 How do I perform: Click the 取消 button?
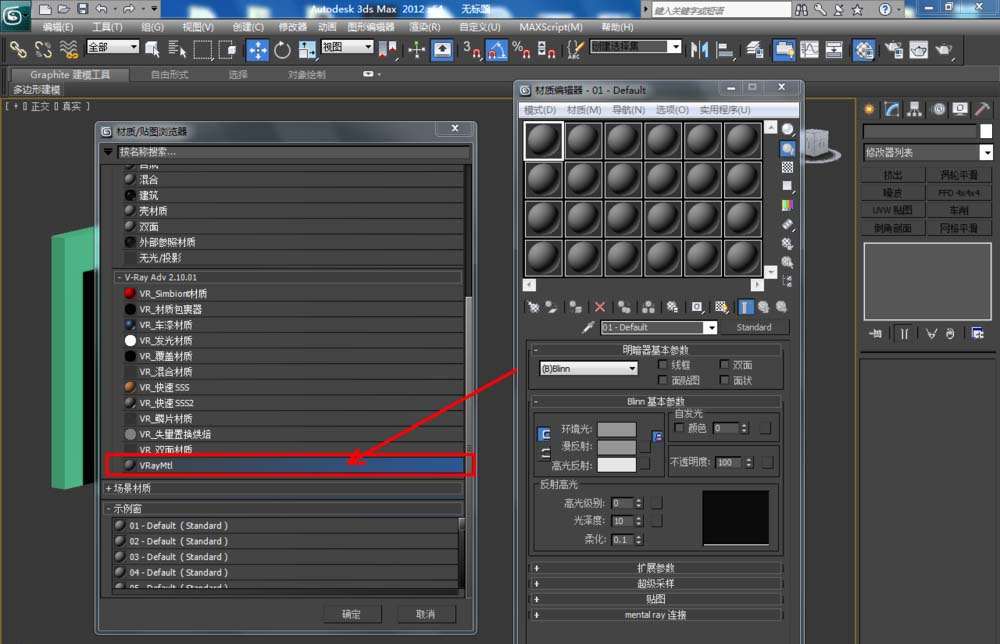point(425,614)
